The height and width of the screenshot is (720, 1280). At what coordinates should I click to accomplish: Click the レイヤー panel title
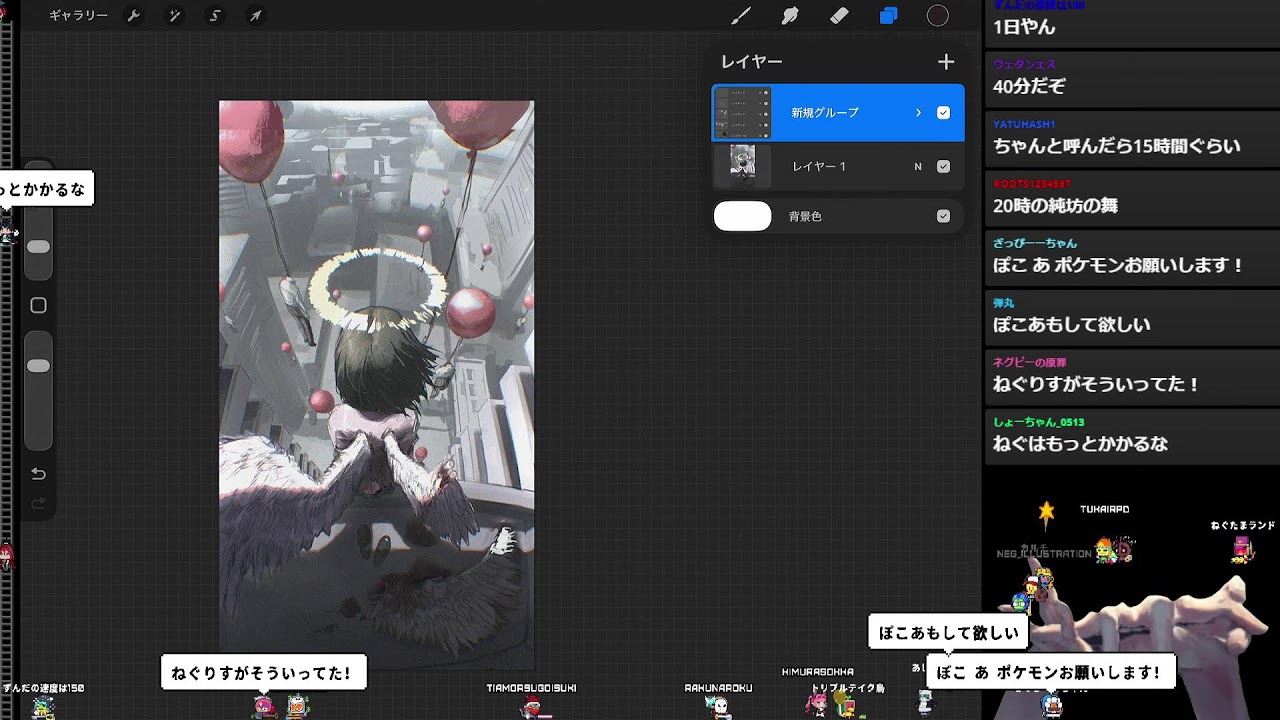[752, 62]
